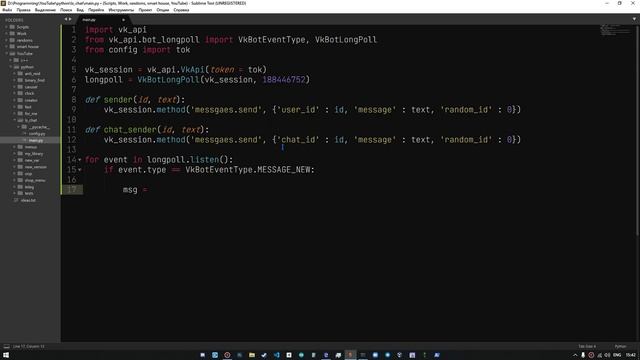
Task: Expand the randoms folder arrow
Action: pos(7,40)
